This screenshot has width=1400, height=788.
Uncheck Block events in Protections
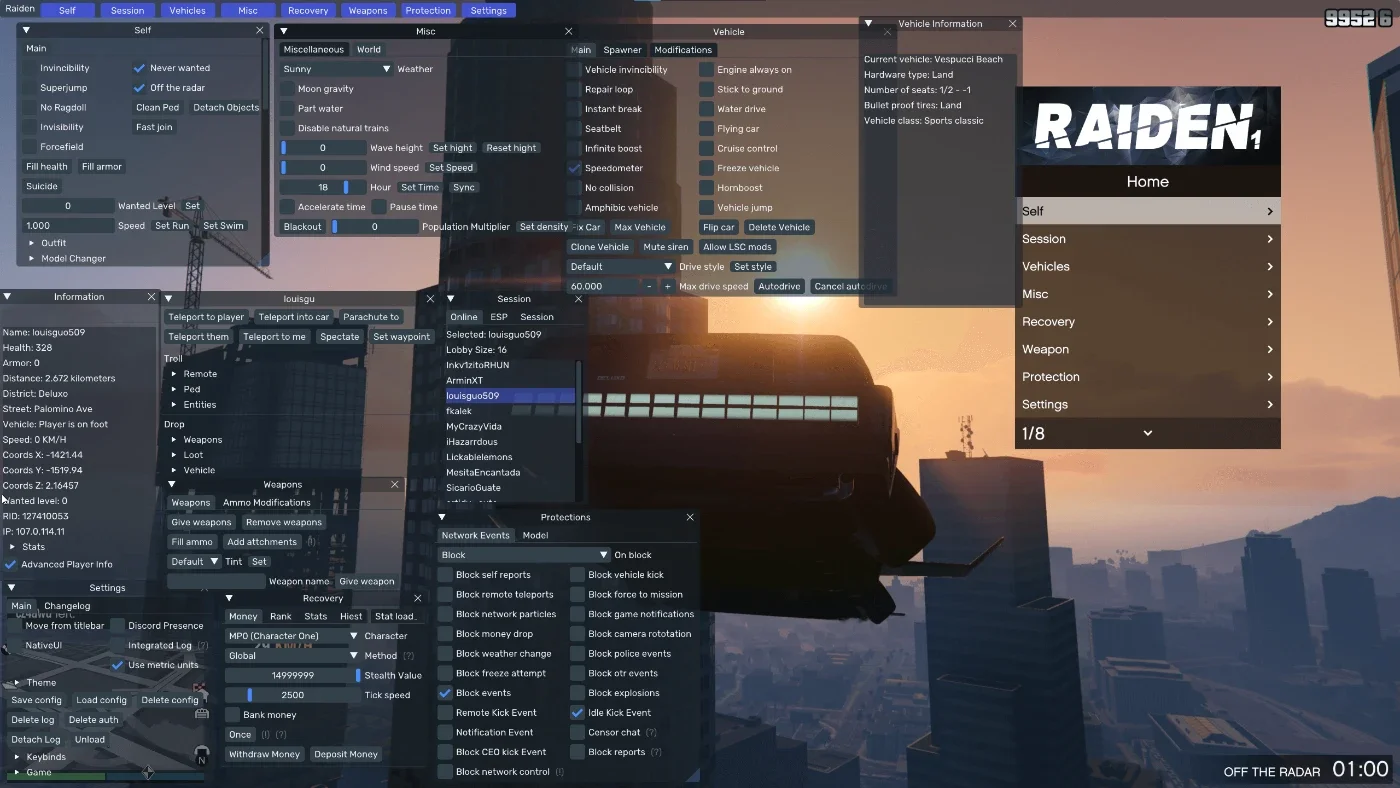[x=445, y=693]
